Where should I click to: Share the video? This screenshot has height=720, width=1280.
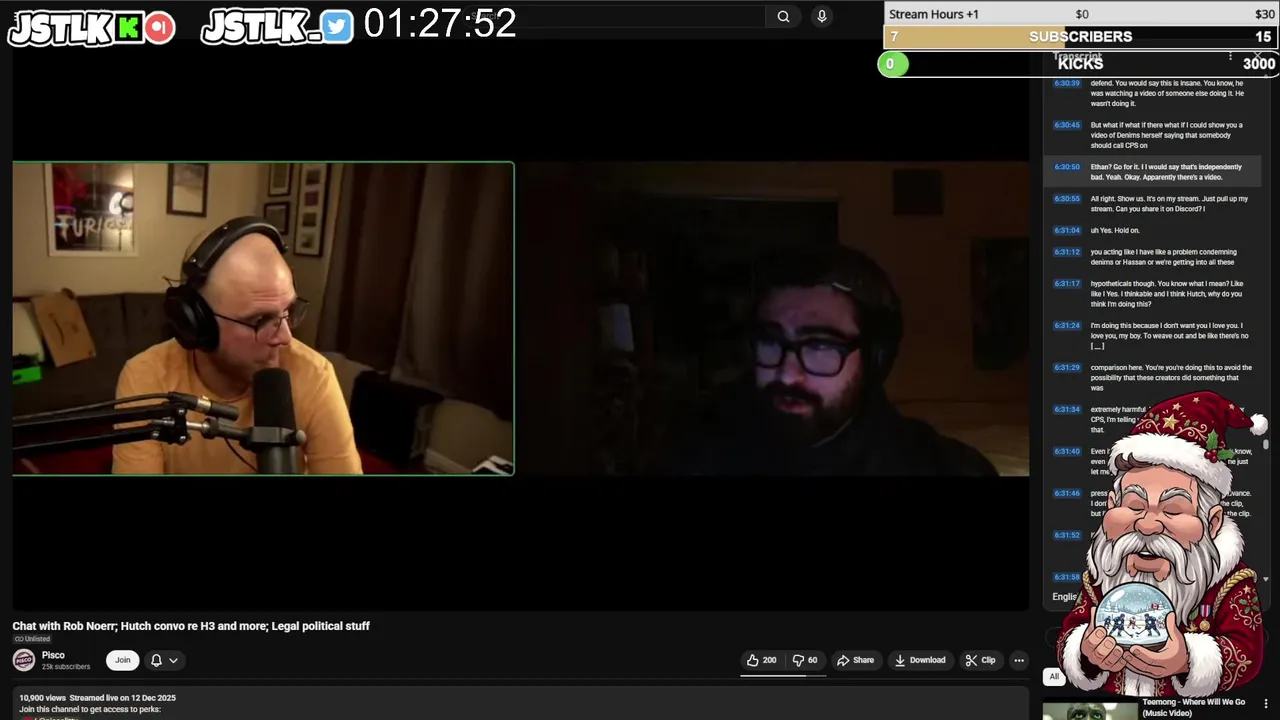pyautogui.click(x=855, y=660)
